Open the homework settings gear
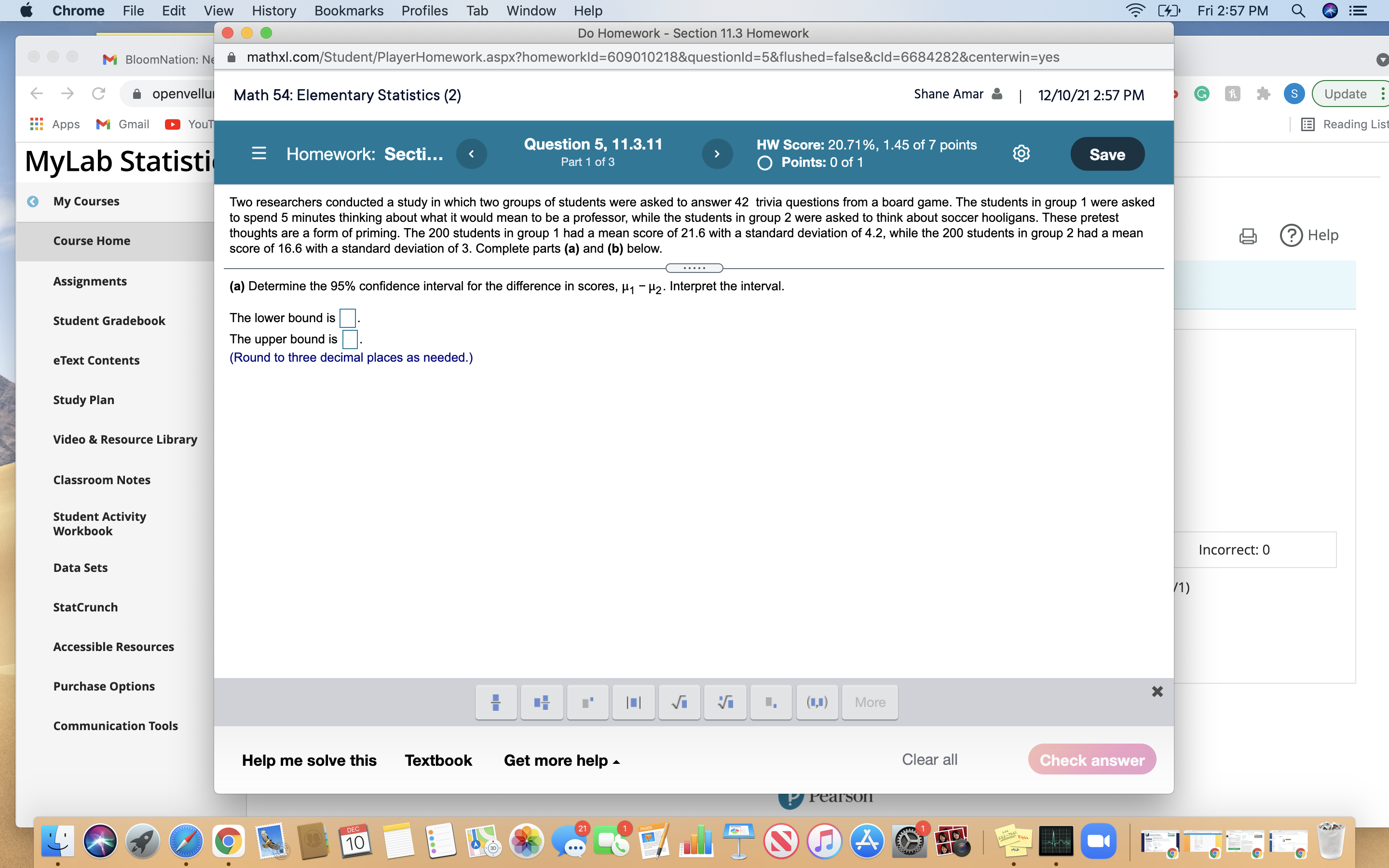 (1021, 153)
